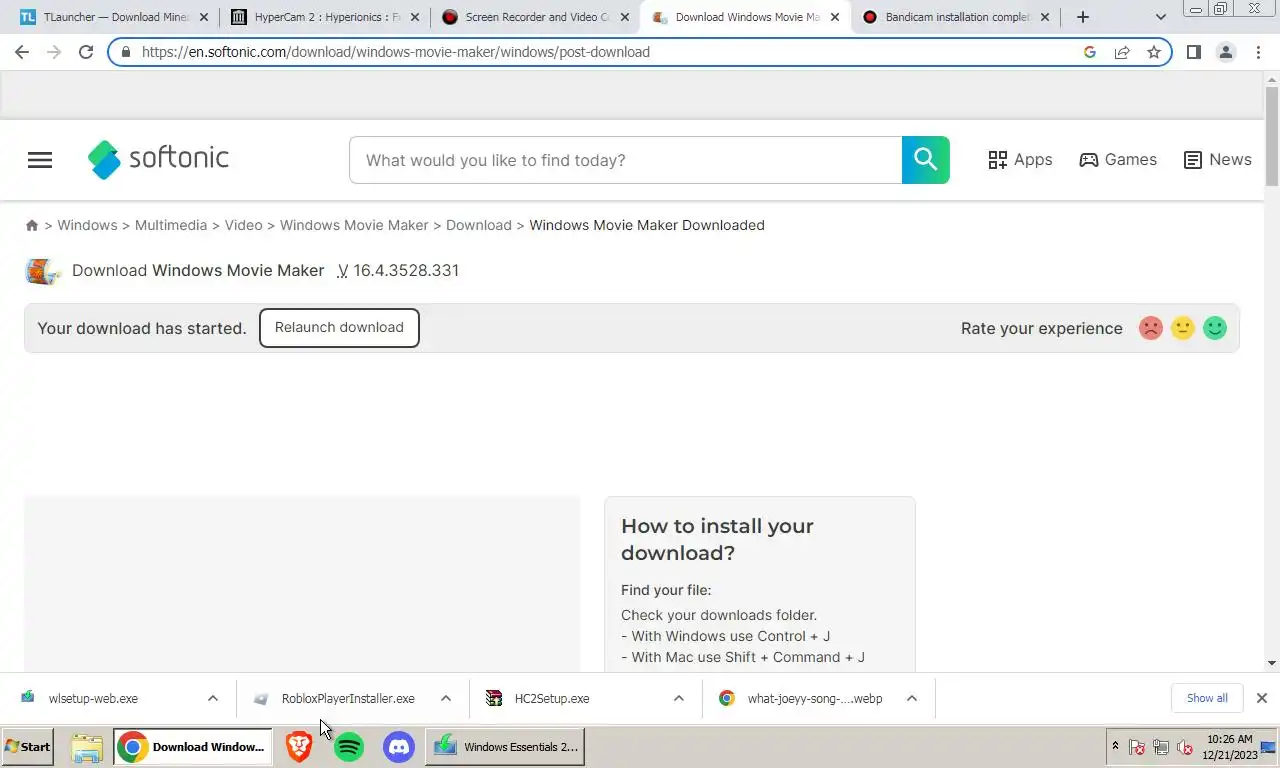Viewport: 1280px width, 768px height.
Task: Open Windows Movie Maker breadcrumb link
Action: [354, 225]
